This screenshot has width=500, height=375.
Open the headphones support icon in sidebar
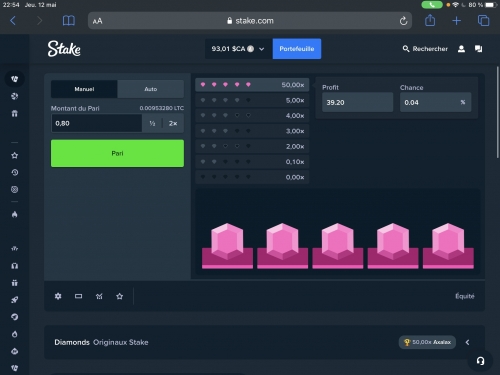click(x=14, y=266)
